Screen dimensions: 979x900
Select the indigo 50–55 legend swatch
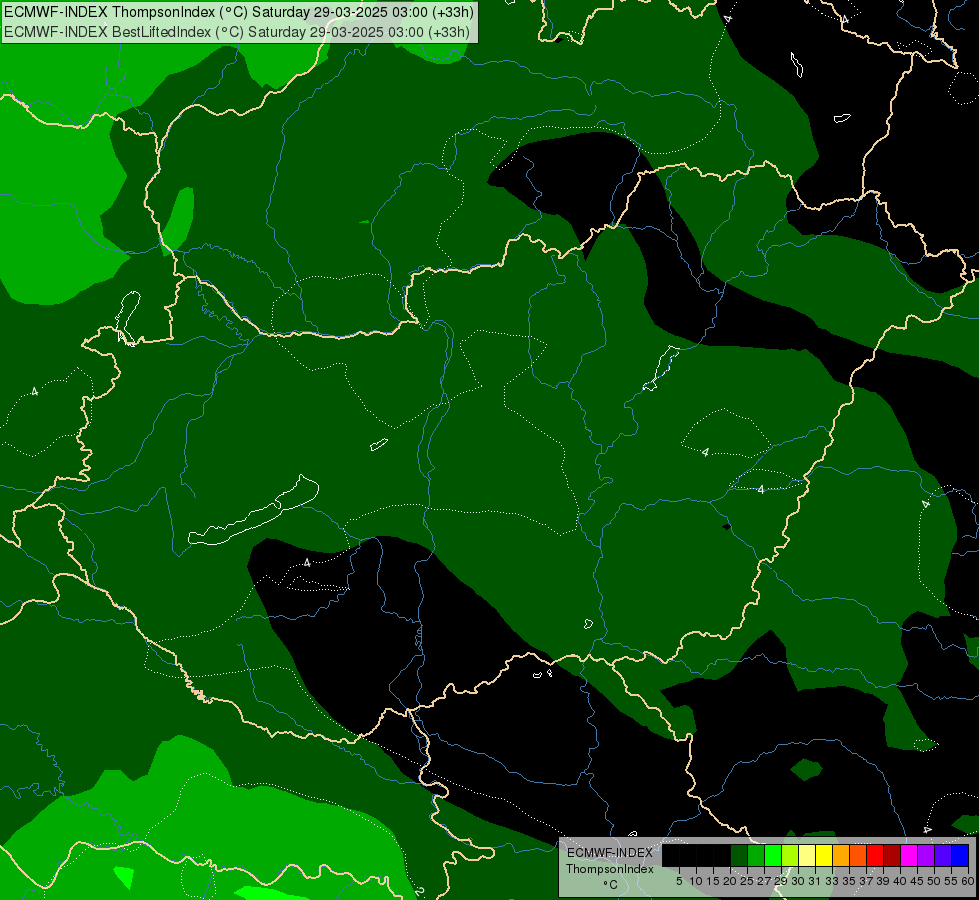[x=943, y=855]
